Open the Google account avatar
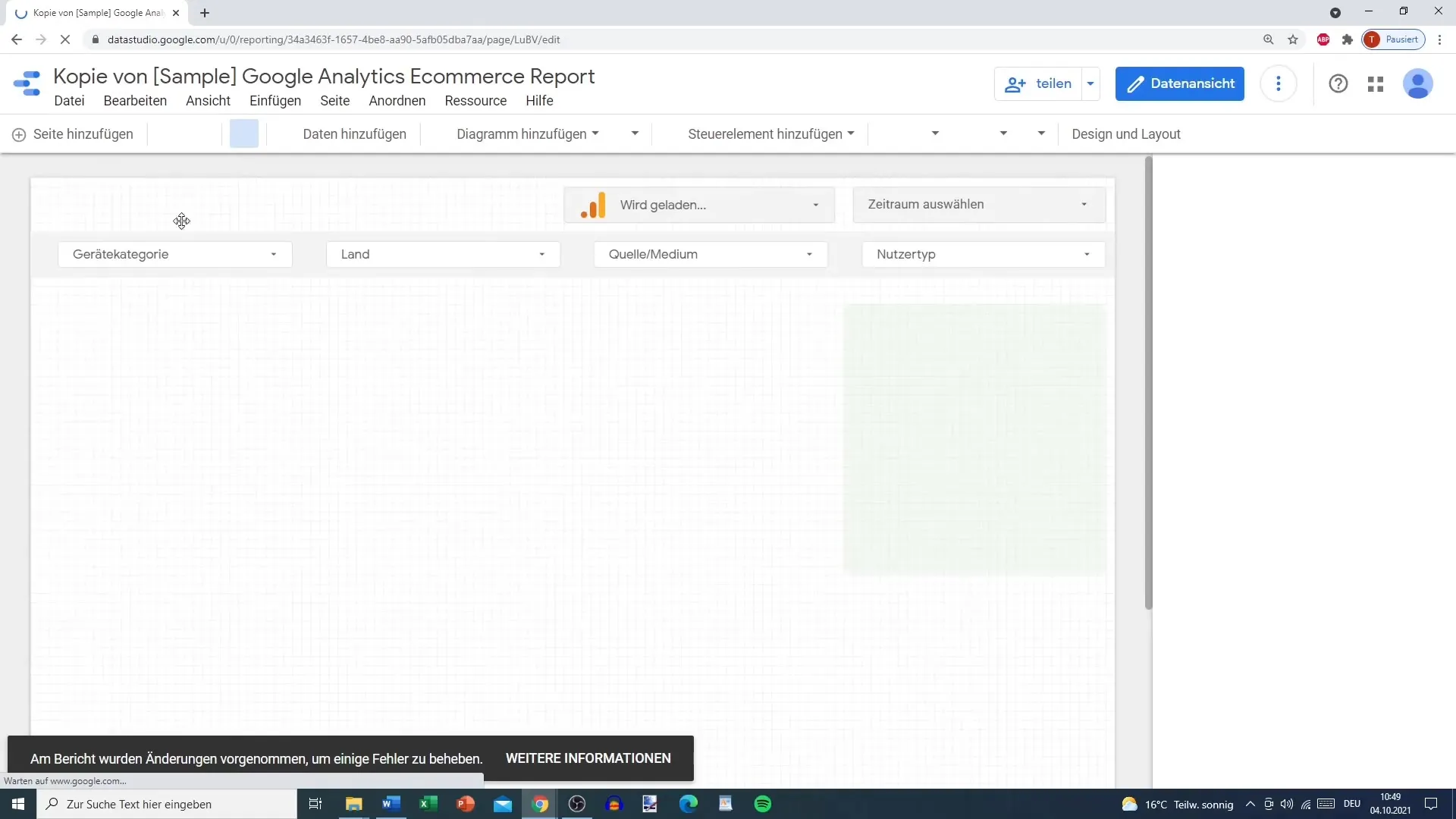The width and height of the screenshot is (1456, 819). tap(1417, 83)
